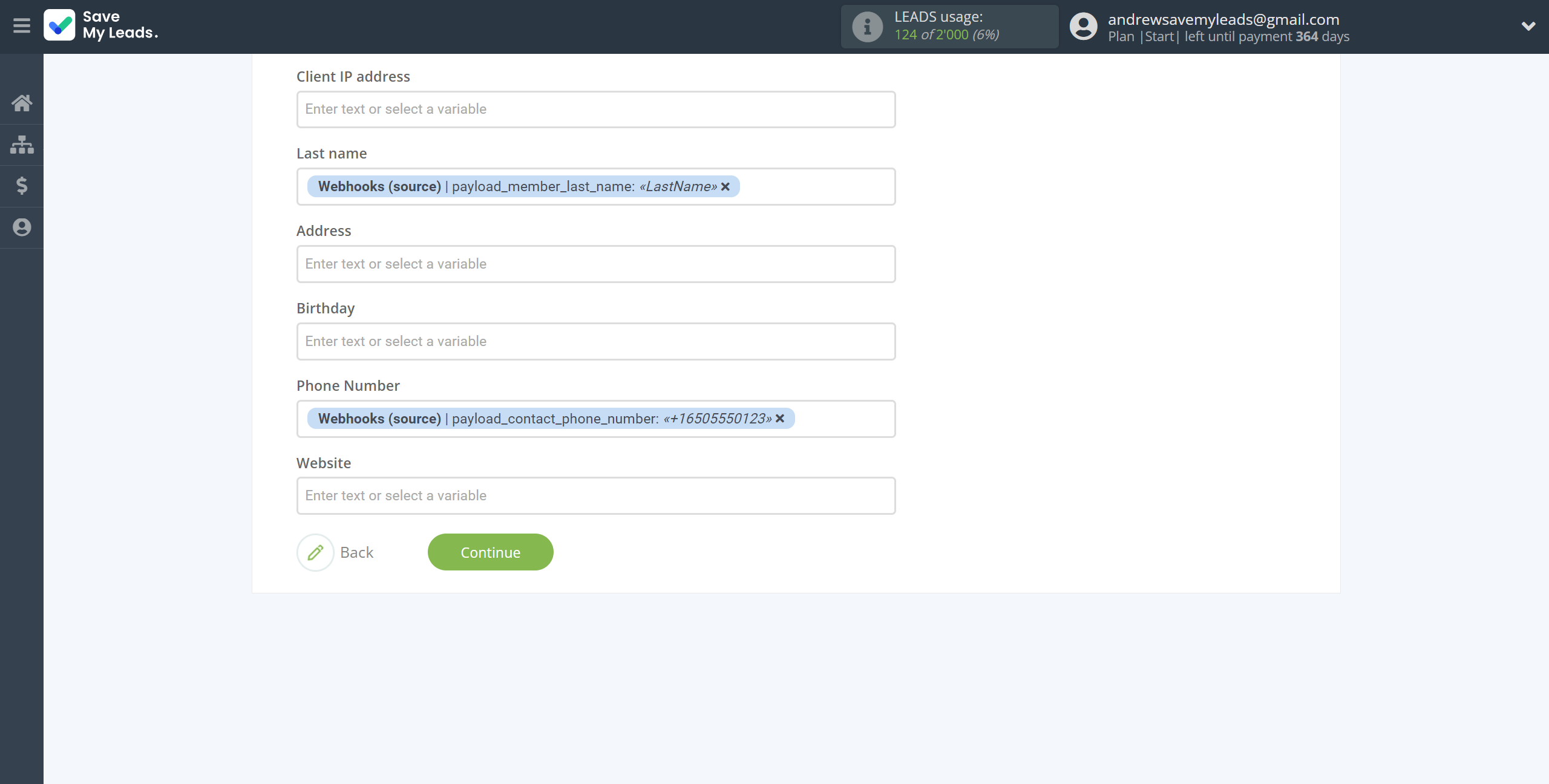Open the profile sidebar icon
Screen dimensions: 1549x784
click(x=22, y=227)
